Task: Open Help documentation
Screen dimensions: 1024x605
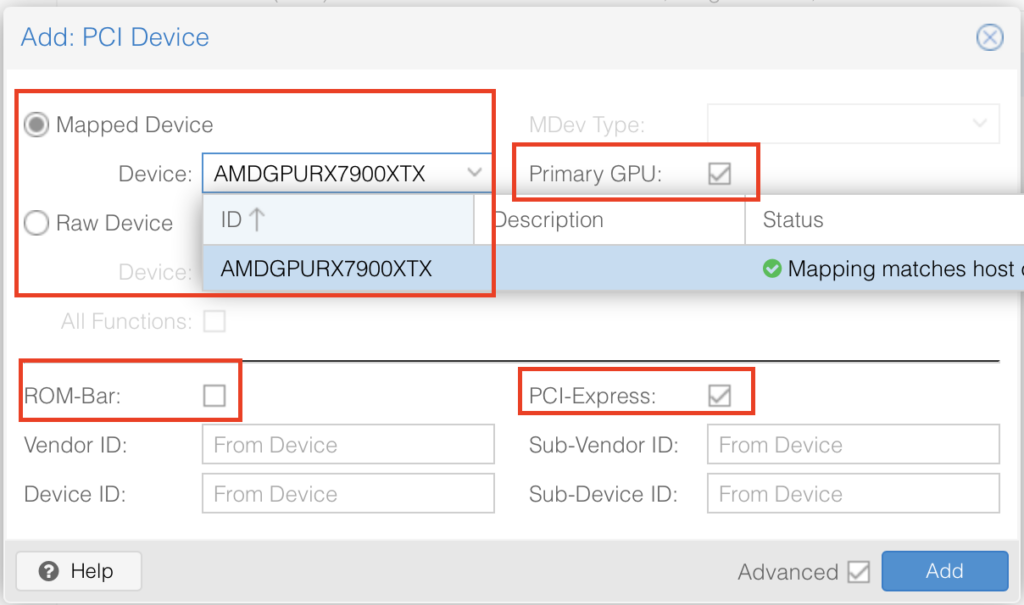Action: coord(77,571)
